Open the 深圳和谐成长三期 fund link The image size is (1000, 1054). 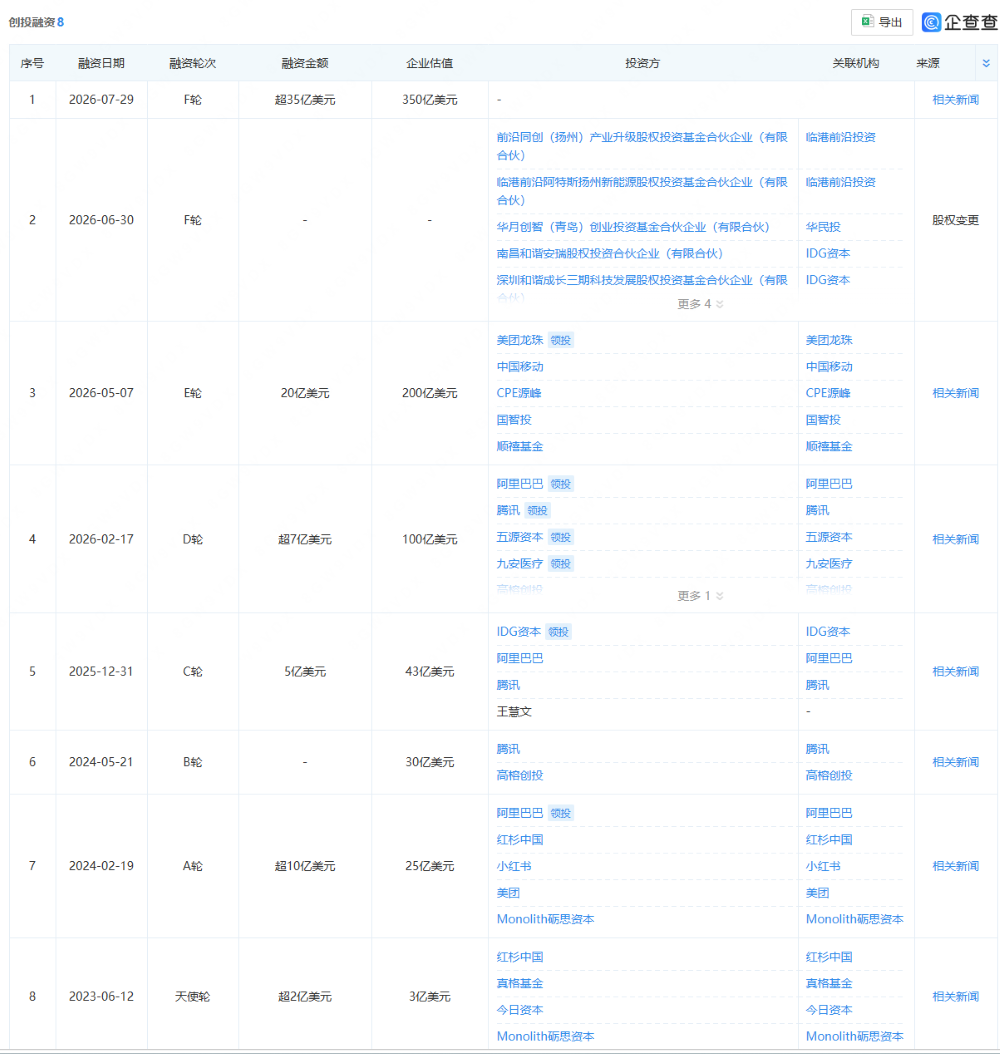(x=642, y=280)
